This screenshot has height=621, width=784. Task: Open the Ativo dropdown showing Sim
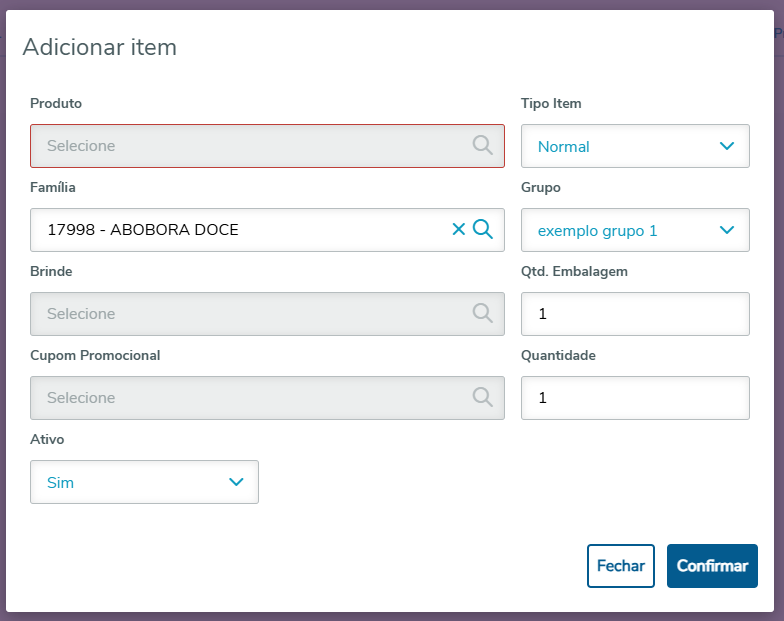click(x=130, y=482)
